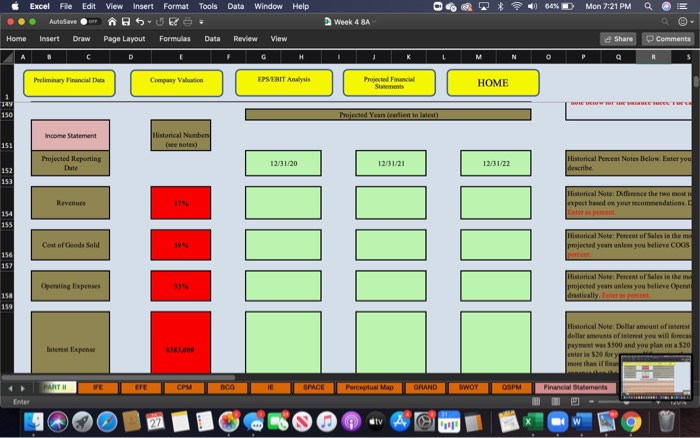The image size is (700, 438).
Task: Select the Revenues cell under 12/31/20
Action: pyautogui.click(x=283, y=203)
